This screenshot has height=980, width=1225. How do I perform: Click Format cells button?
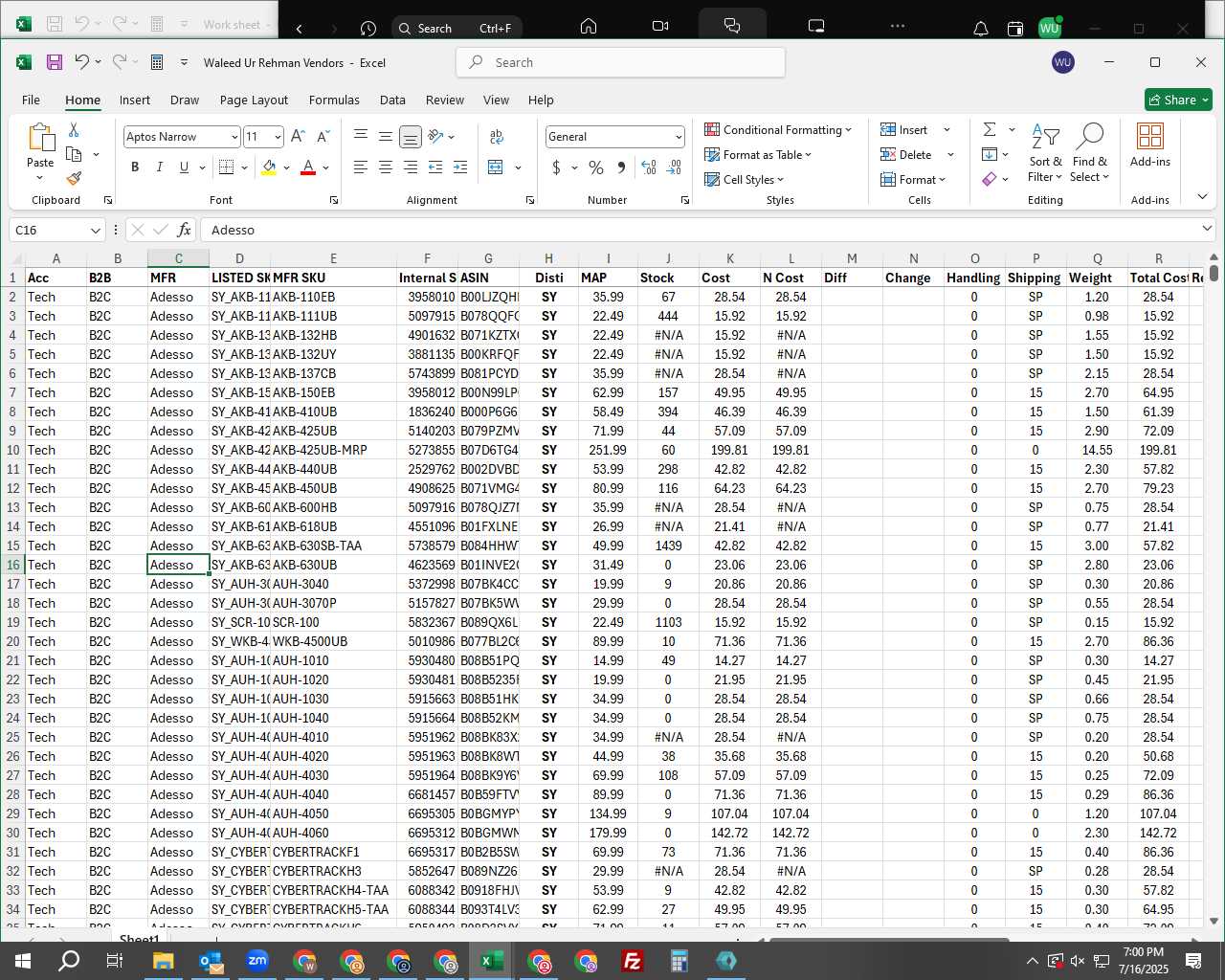pyautogui.click(x=913, y=179)
